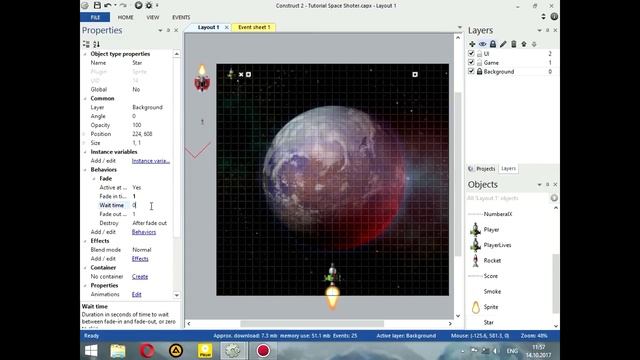The height and width of the screenshot is (360, 640).
Task: Open Objects panel dropdown arrow
Action: pos(539,184)
